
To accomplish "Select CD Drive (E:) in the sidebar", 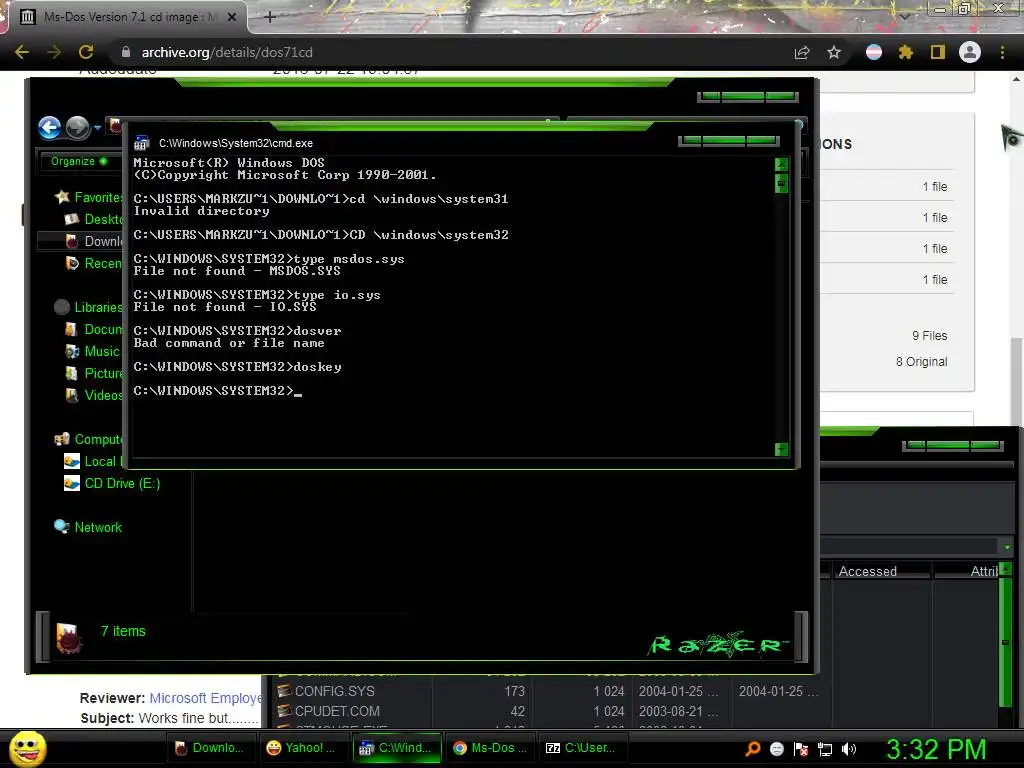I will point(112,483).
